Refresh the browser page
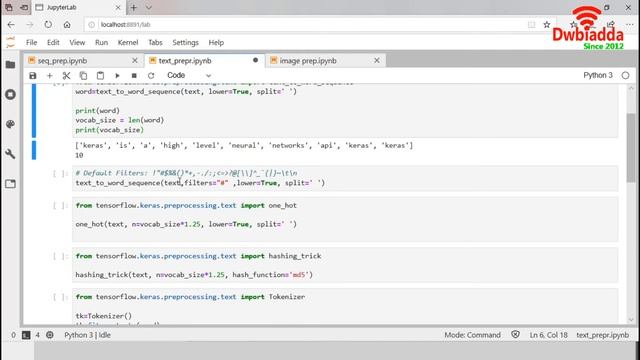Viewport: 640px width, 360px height. point(48,24)
